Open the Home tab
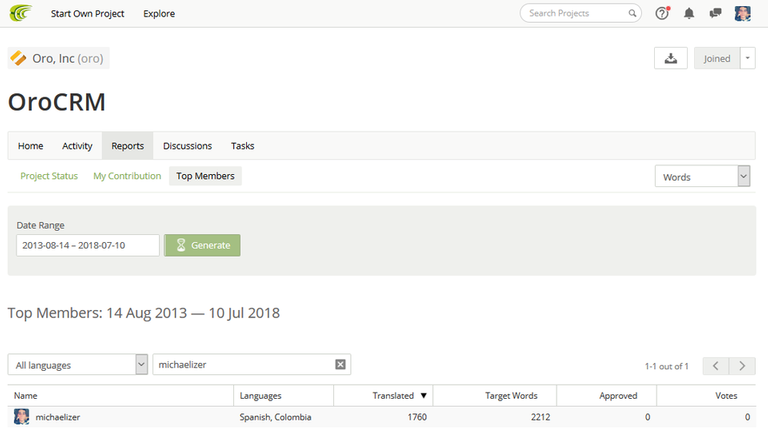The height and width of the screenshot is (438, 768). coord(30,146)
